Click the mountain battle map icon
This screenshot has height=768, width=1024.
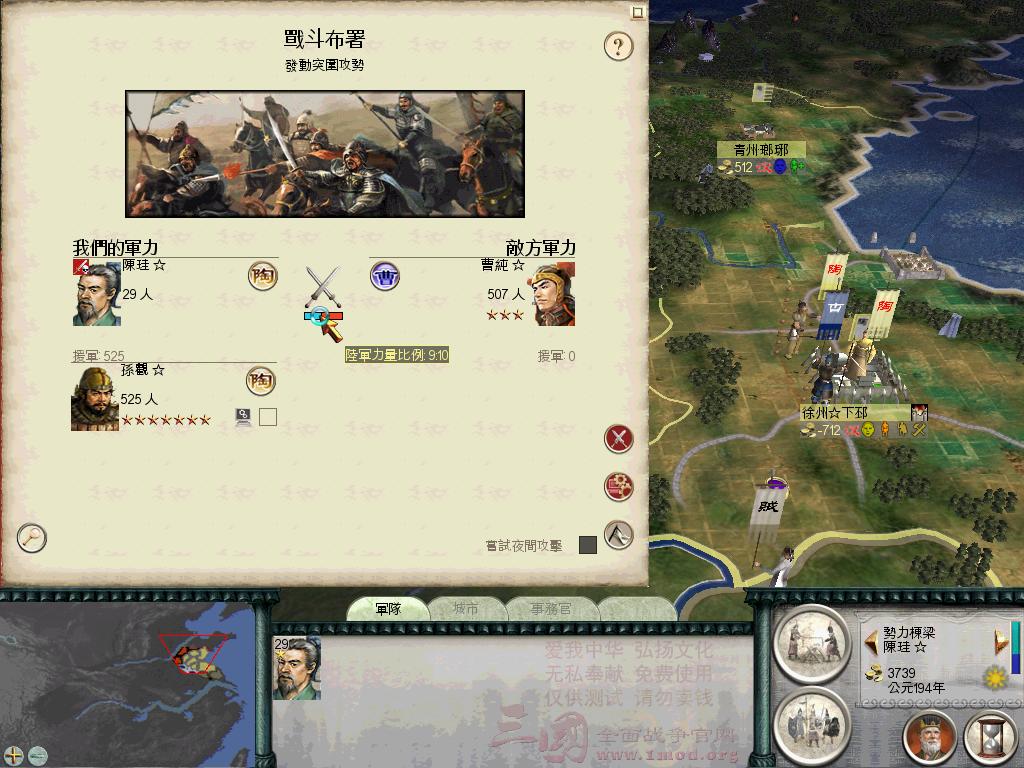(618, 535)
